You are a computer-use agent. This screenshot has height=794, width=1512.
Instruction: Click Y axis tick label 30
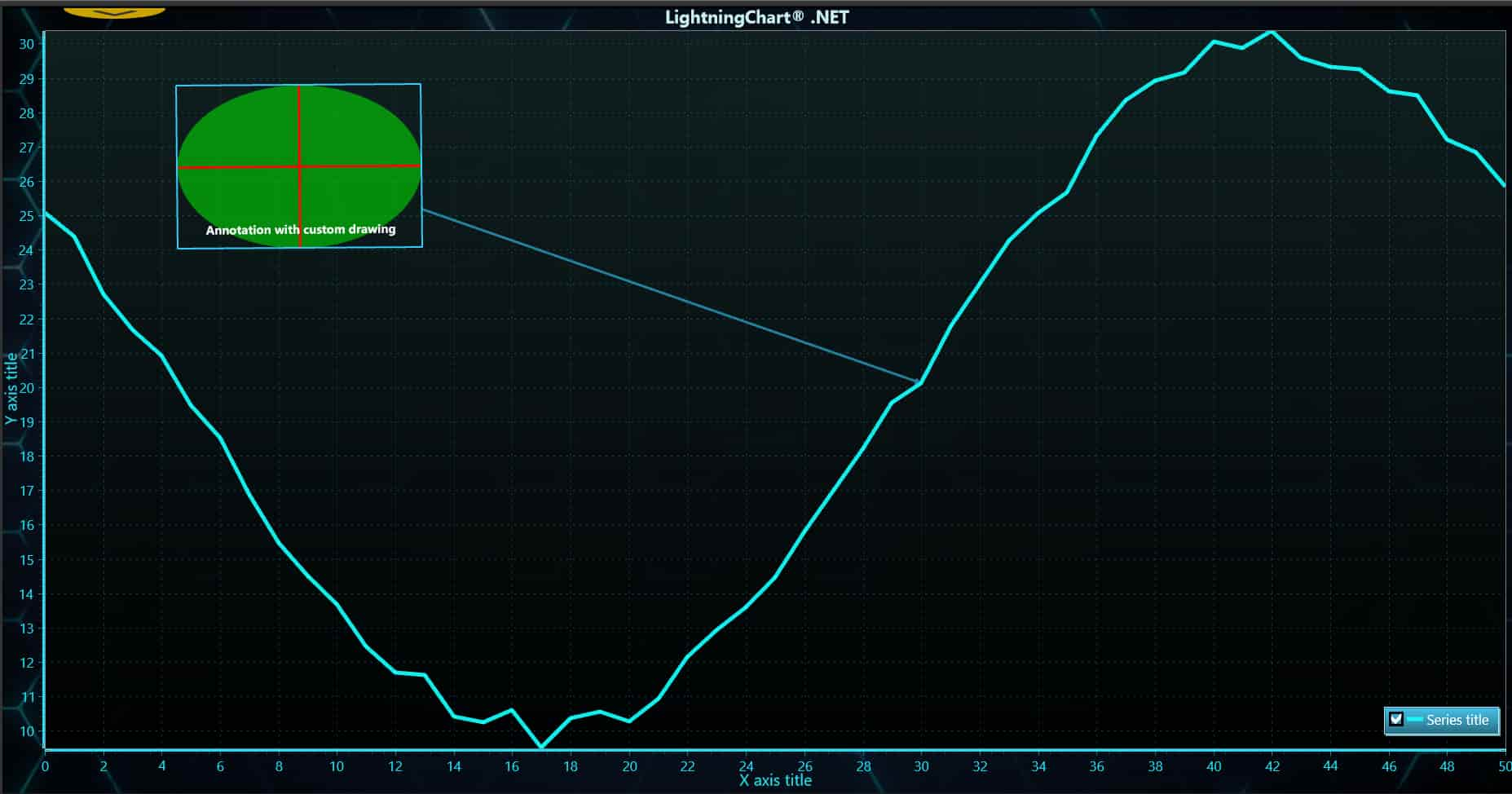[27, 44]
